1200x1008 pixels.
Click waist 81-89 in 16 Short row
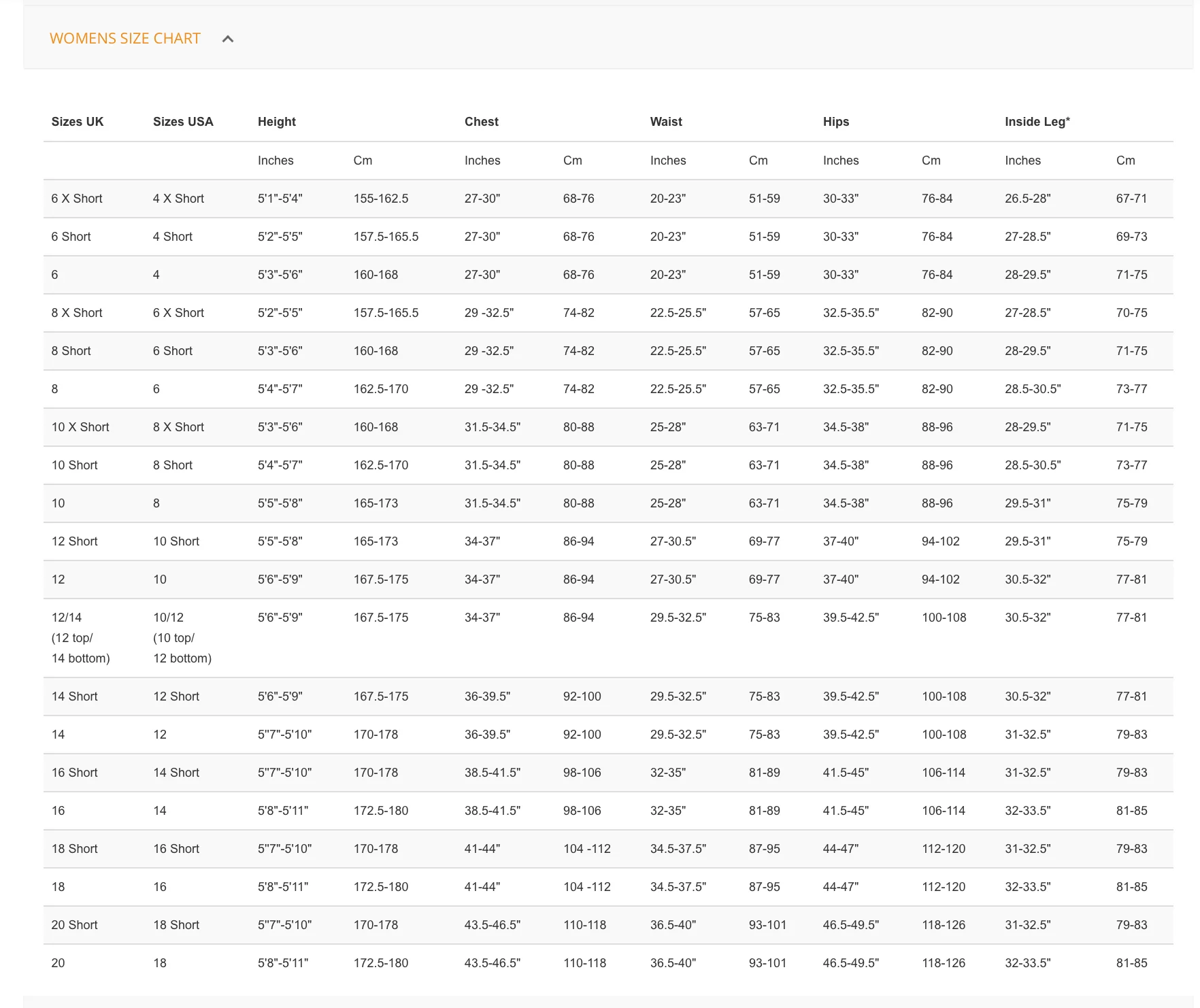point(765,773)
